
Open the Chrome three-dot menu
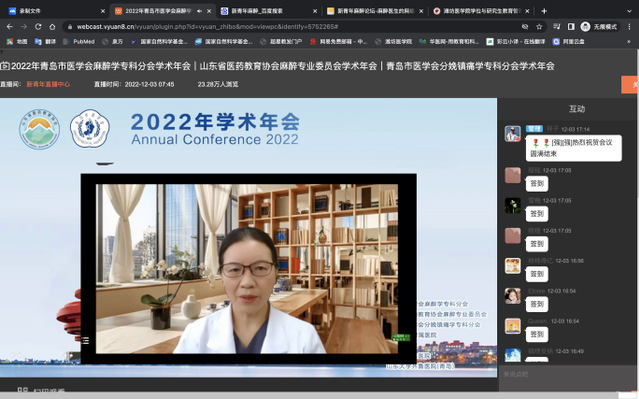[630, 26]
